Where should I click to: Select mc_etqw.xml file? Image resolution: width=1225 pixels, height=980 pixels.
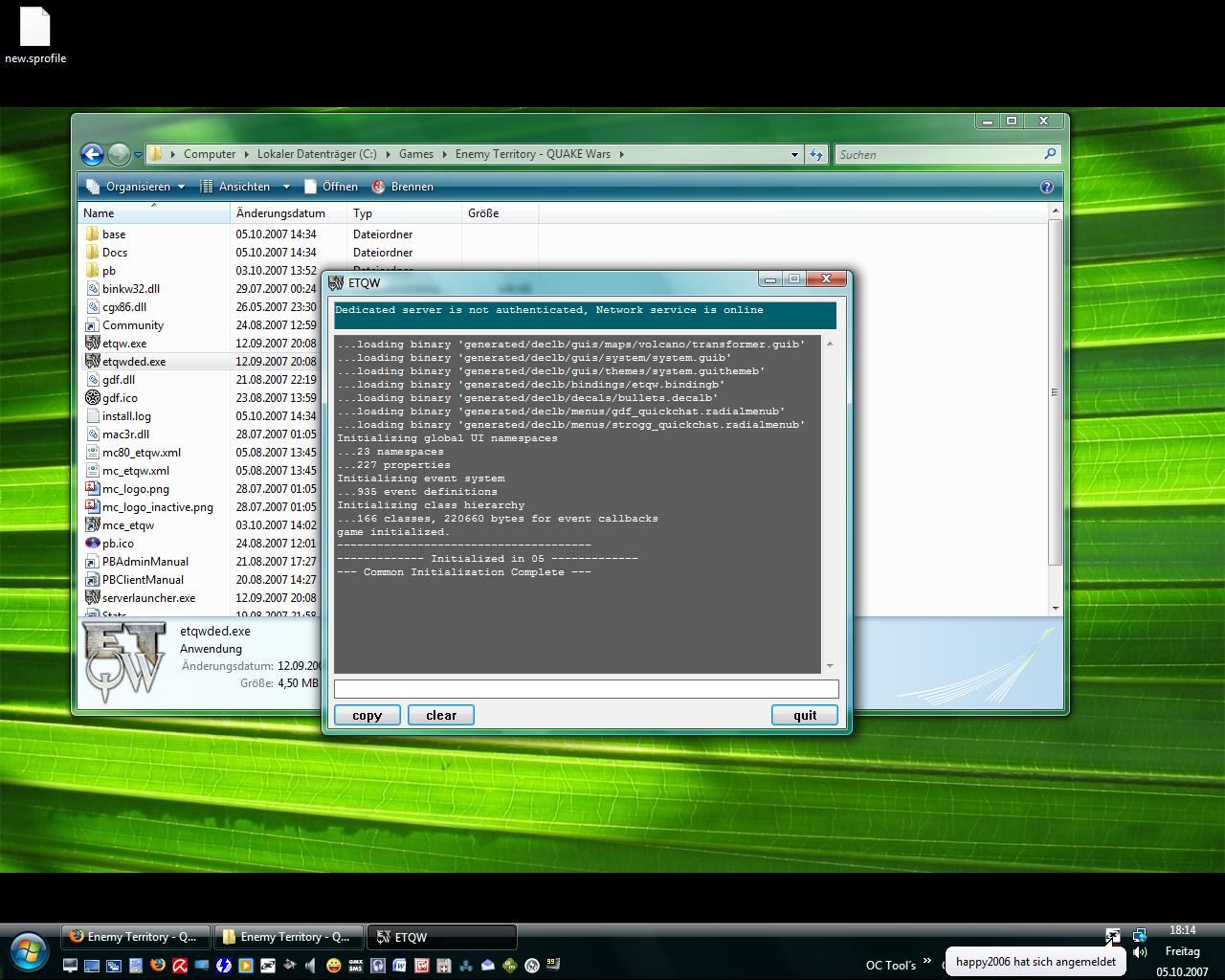coord(136,471)
